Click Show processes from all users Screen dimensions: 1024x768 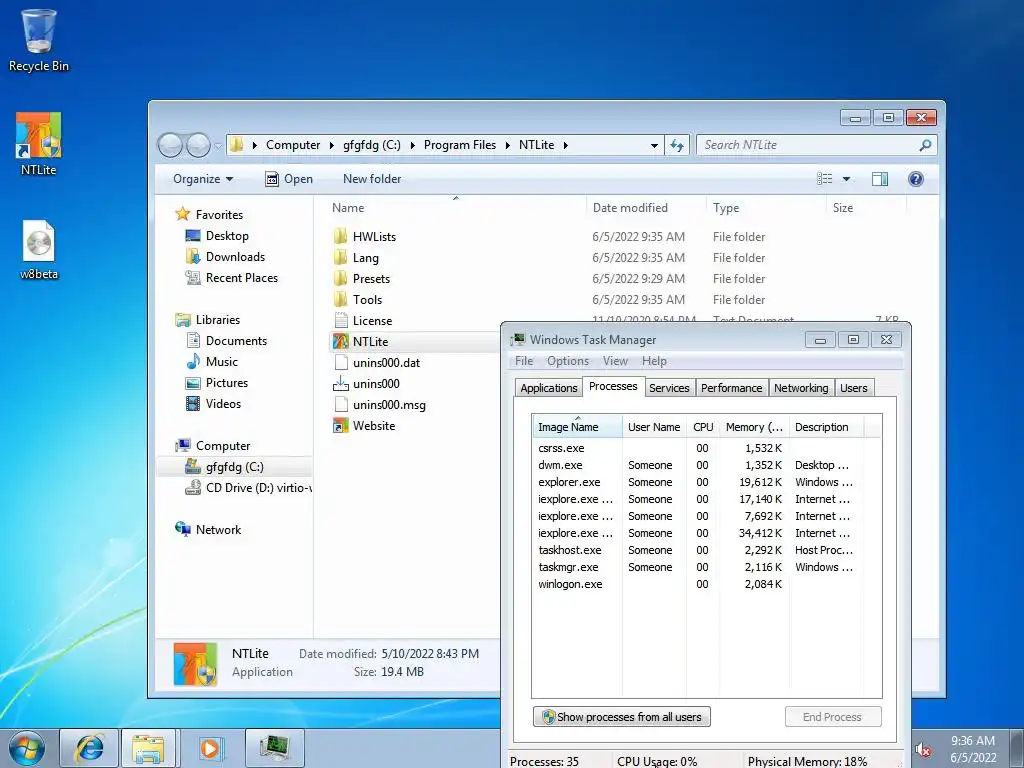622,717
